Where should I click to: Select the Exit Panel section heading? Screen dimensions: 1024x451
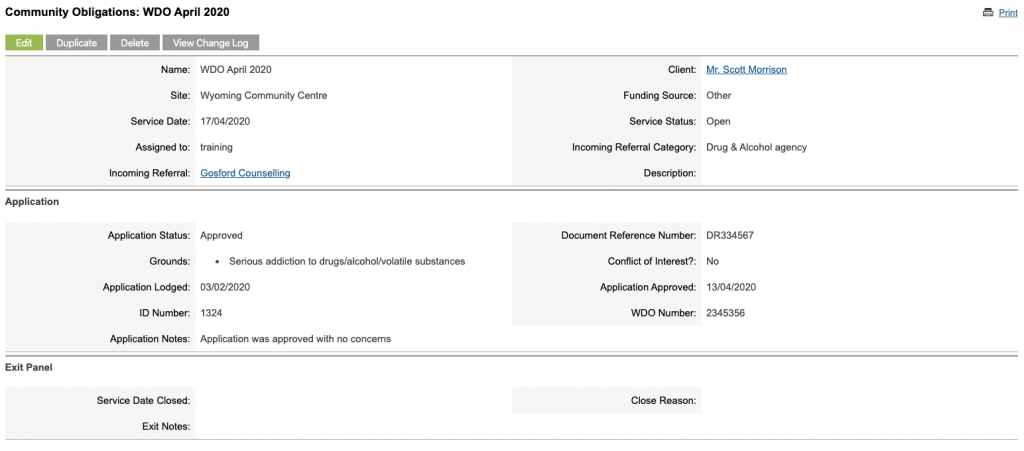pos(29,367)
